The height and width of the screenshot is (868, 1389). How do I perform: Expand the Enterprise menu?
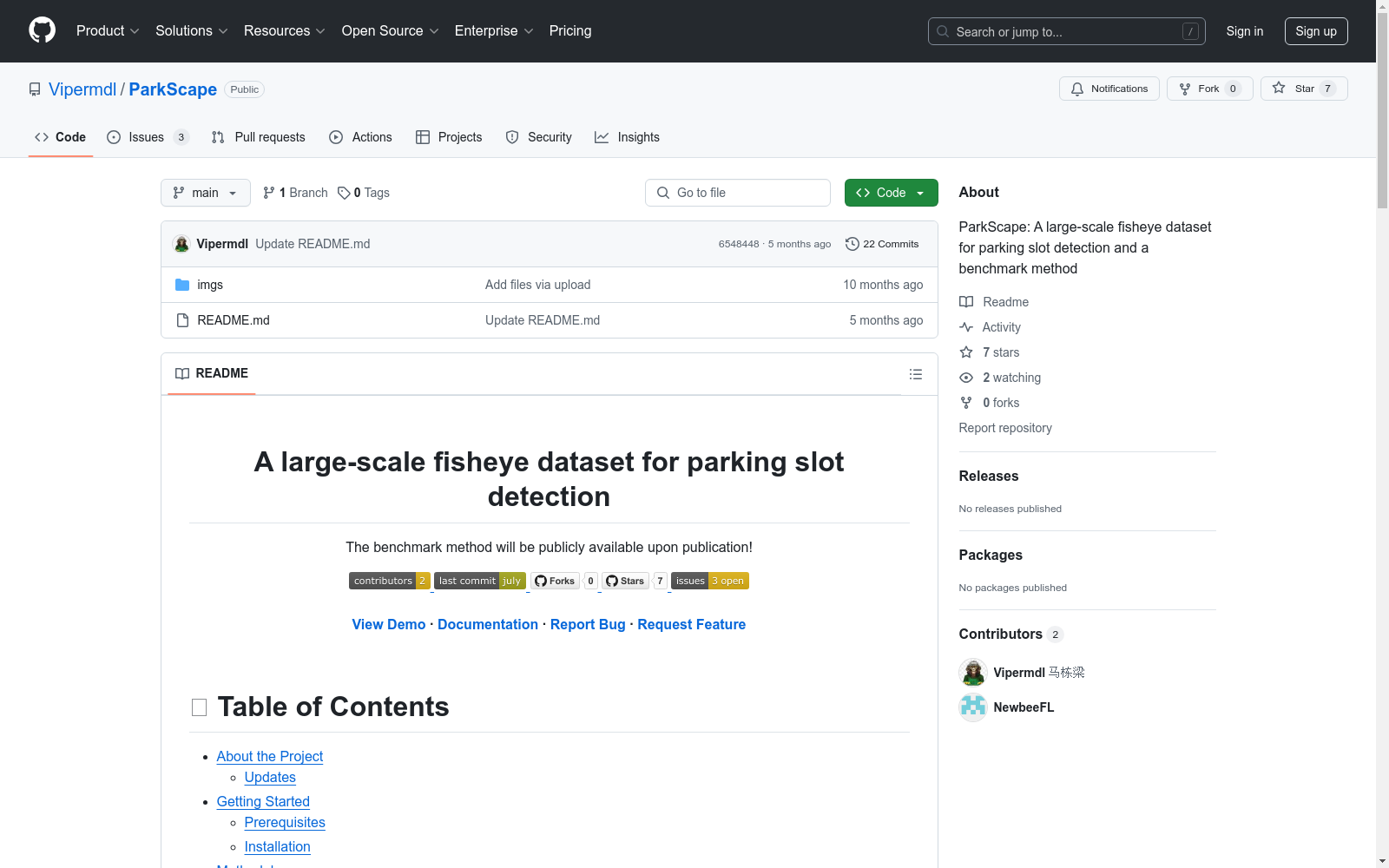click(494, 30)
